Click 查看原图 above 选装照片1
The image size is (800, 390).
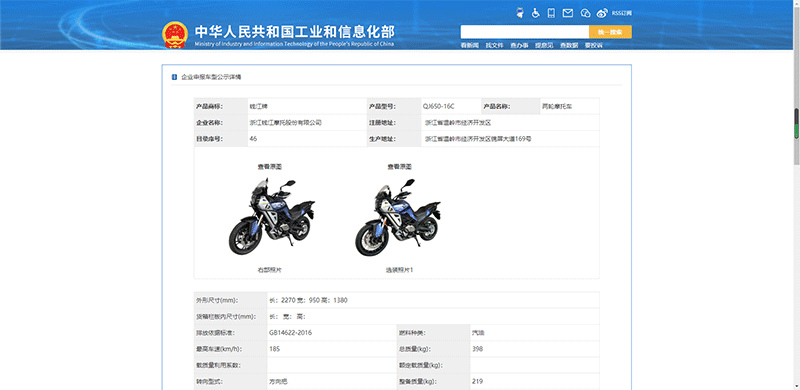pyautogui.click(x=399, y=167)
